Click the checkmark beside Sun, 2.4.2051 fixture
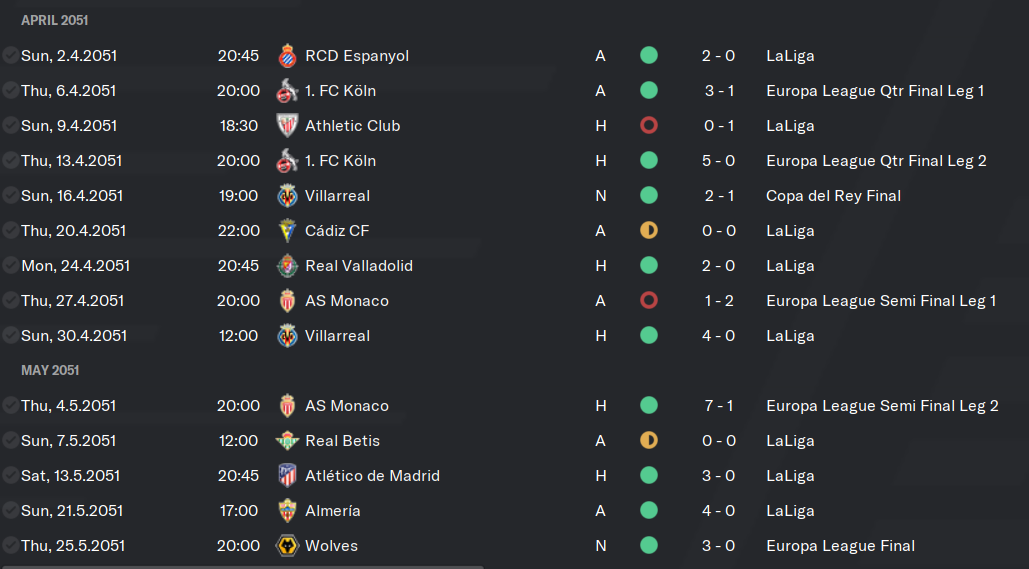The width and height of the screenshot is (1029, 569). point(10,55)
